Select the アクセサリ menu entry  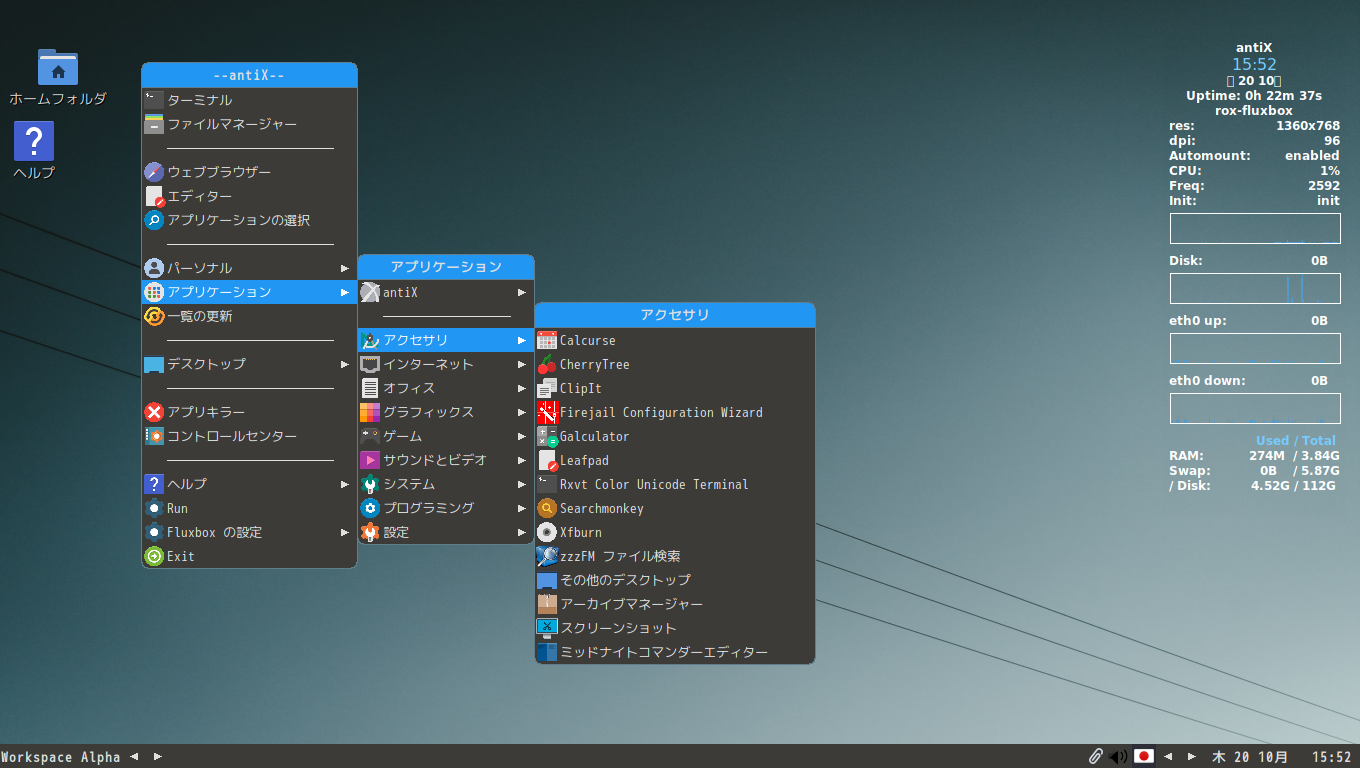click(x=446, y=340)
